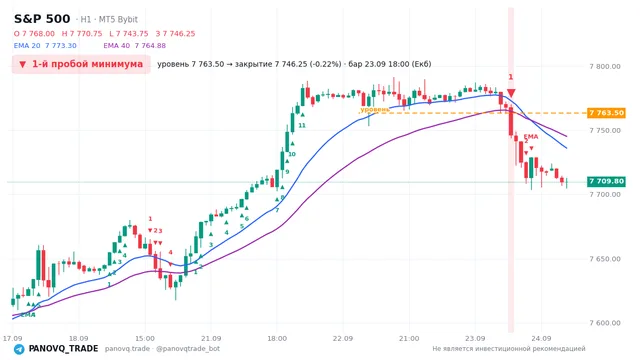Click the 'H1 · MT5 Bybit' timeframe text

[x=109, y=19]
